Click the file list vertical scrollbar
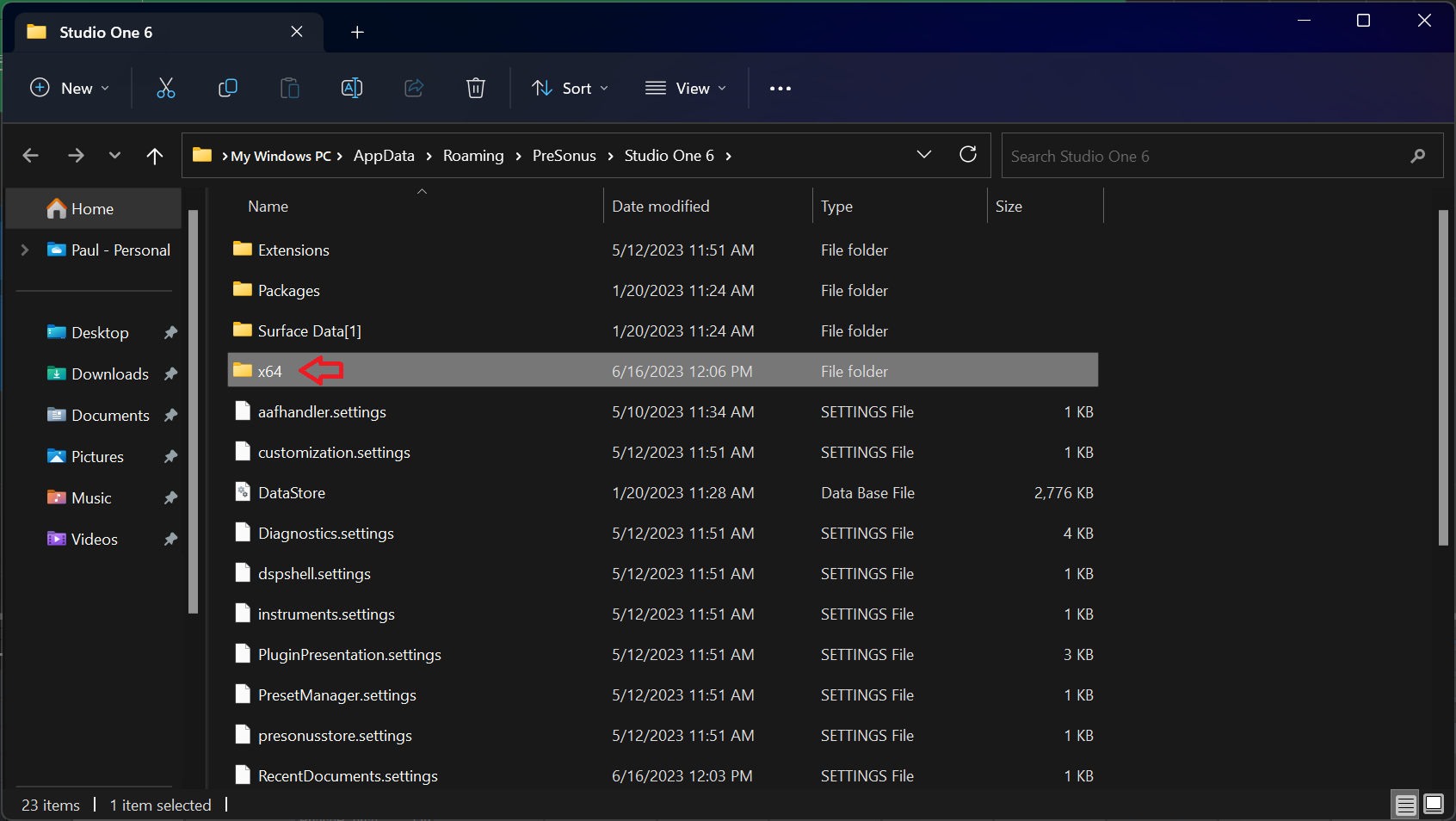 (x=1443, y=378)
